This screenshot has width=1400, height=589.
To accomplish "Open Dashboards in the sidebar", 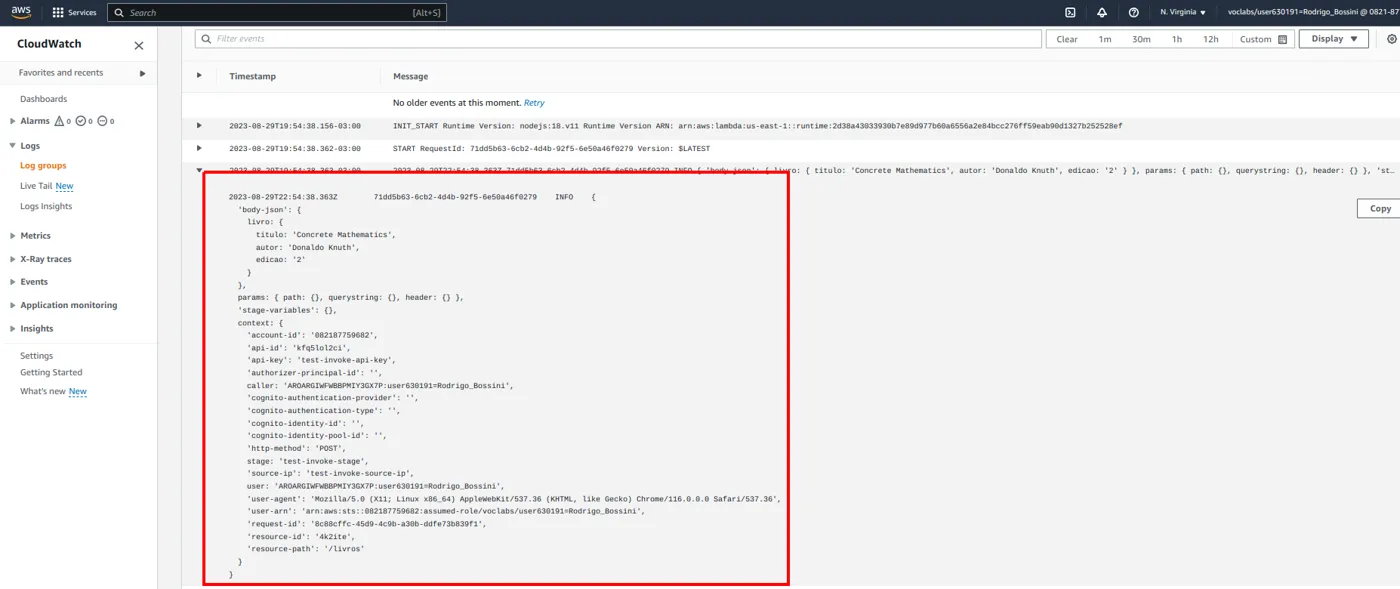I will pyautogui.click(x=43, y=99).
